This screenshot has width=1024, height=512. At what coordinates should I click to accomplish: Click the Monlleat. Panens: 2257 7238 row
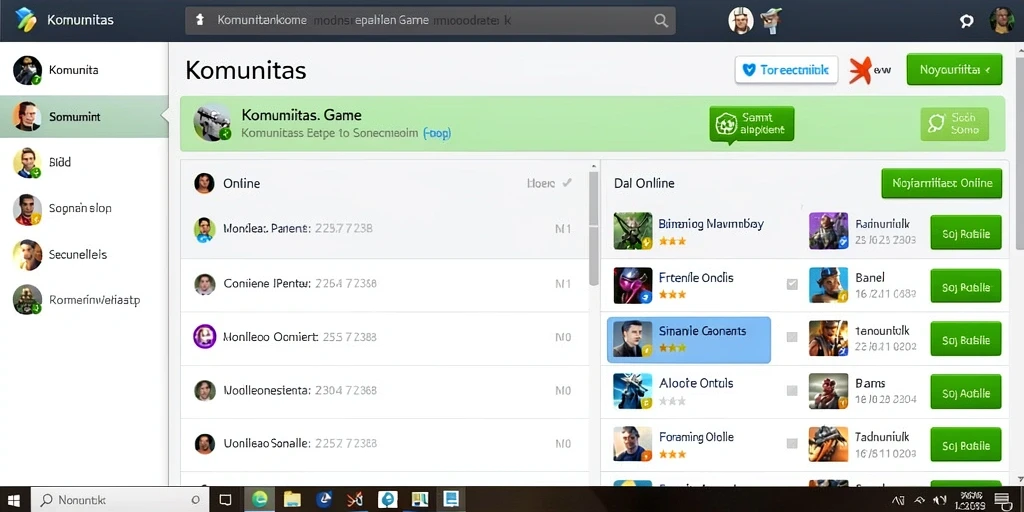[x=385, y=229]
